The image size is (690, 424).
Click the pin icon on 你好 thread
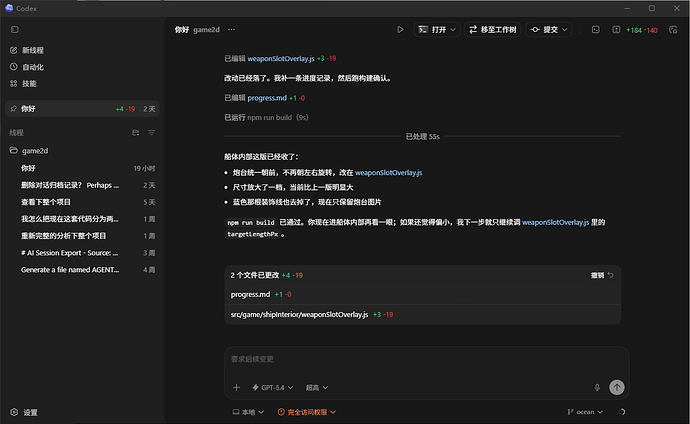pos(13,109)
